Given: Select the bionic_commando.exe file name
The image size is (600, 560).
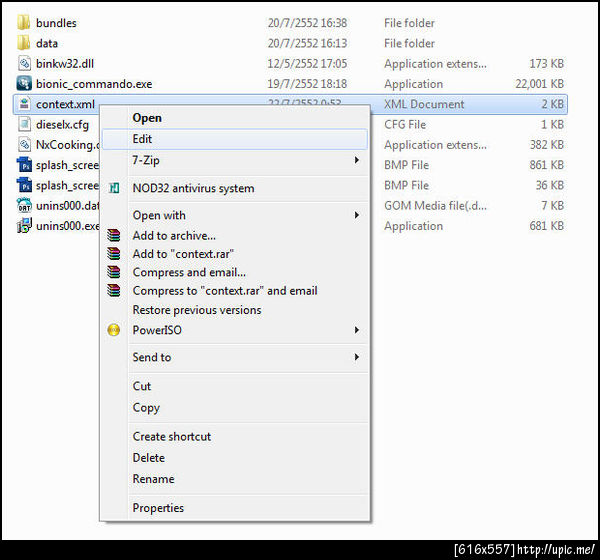Looking at the screenshot, I should (94, 84).
